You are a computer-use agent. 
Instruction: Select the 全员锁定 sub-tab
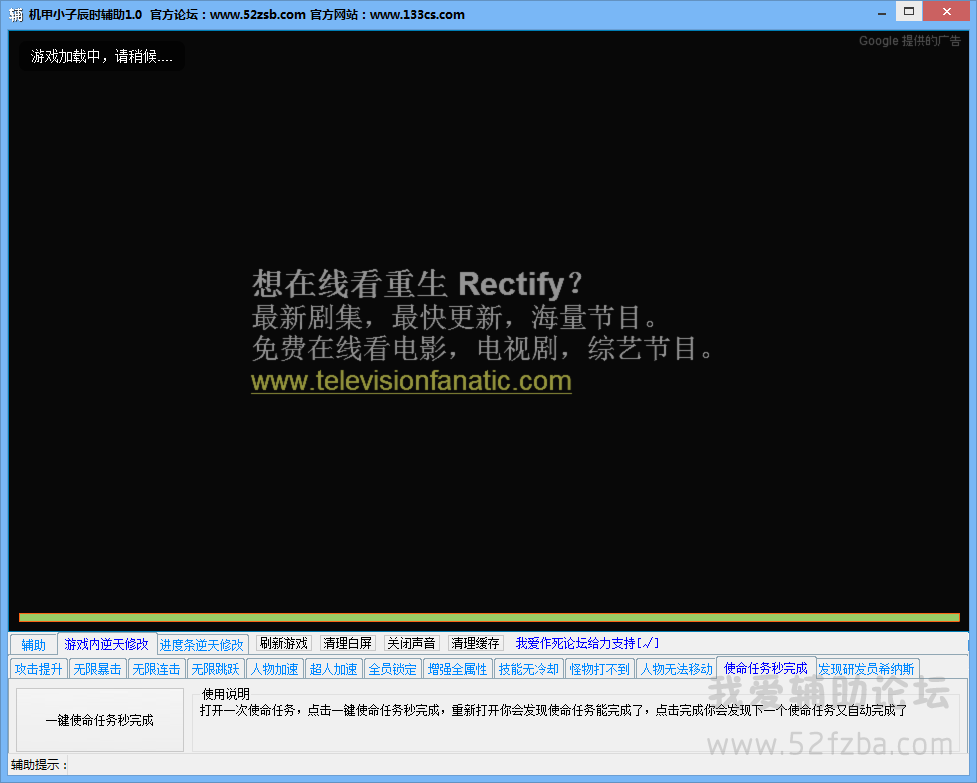[x=392, y=669]
